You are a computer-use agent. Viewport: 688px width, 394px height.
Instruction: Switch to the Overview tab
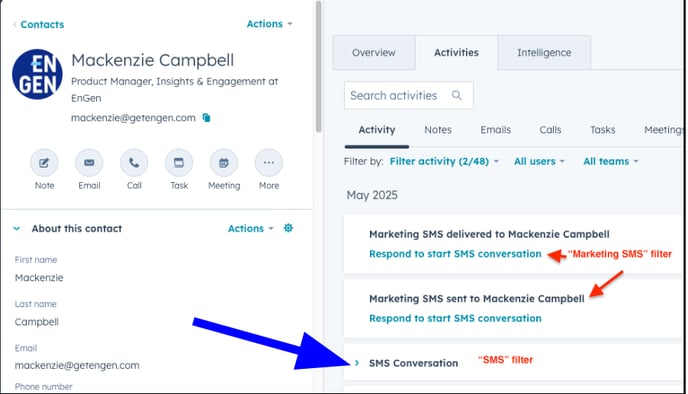pos(374,53)
